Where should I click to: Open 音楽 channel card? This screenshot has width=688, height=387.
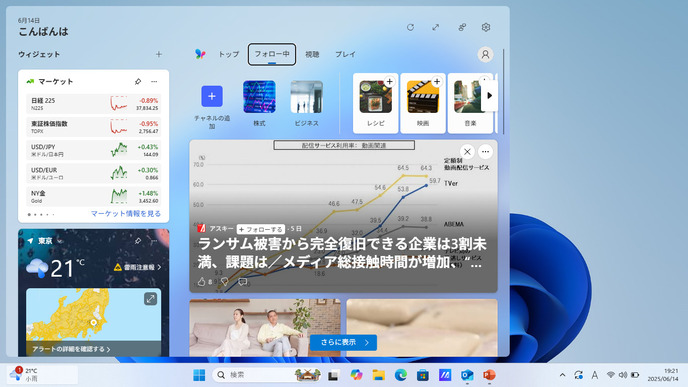470,103
